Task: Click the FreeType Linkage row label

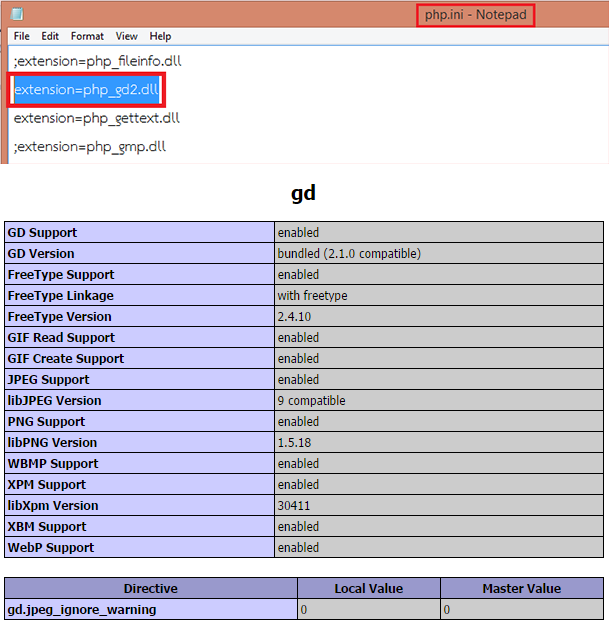Action: 61,296
